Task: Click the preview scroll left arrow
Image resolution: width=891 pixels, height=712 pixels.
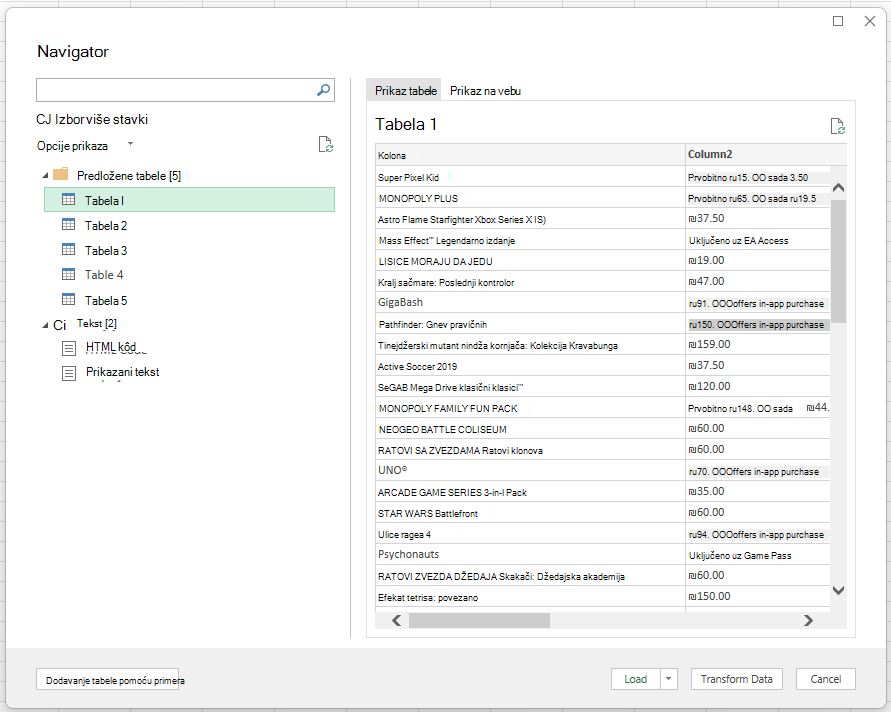Action: (x=397, y=621)
